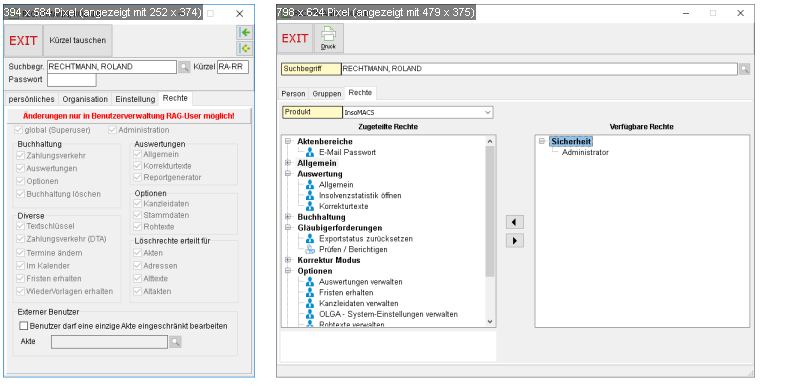Toggle Wiedervorlagen erhalten checkbox
The image size is (791, 391).
coord(21,291)
